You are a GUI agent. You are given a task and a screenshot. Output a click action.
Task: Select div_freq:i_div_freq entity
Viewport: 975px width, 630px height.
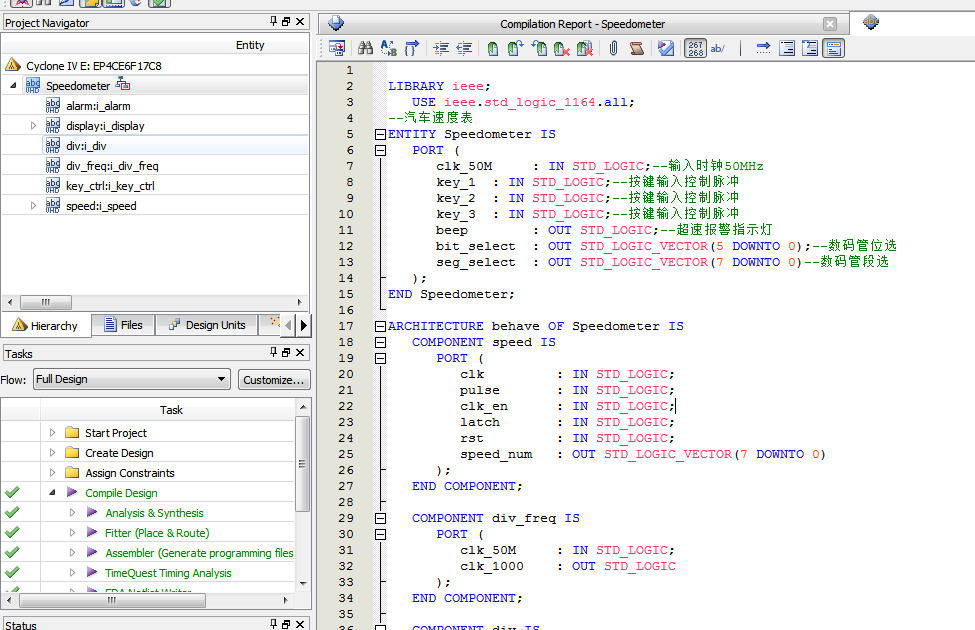tap(112, 165)
